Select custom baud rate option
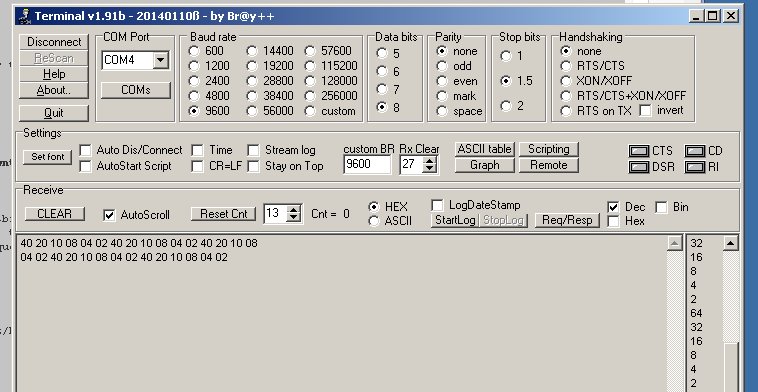758x392 pixels. 310,111
